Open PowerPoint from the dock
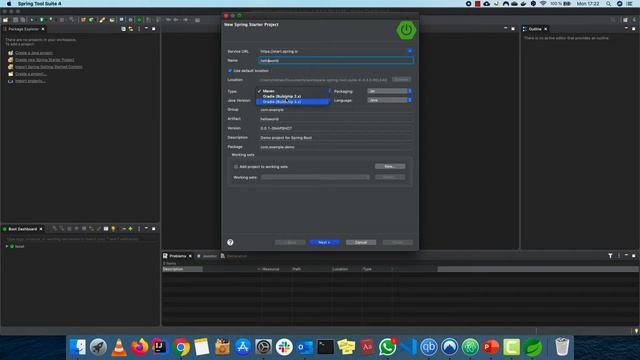This screenshot has width=640, height=360. click(x=491, y=347)
